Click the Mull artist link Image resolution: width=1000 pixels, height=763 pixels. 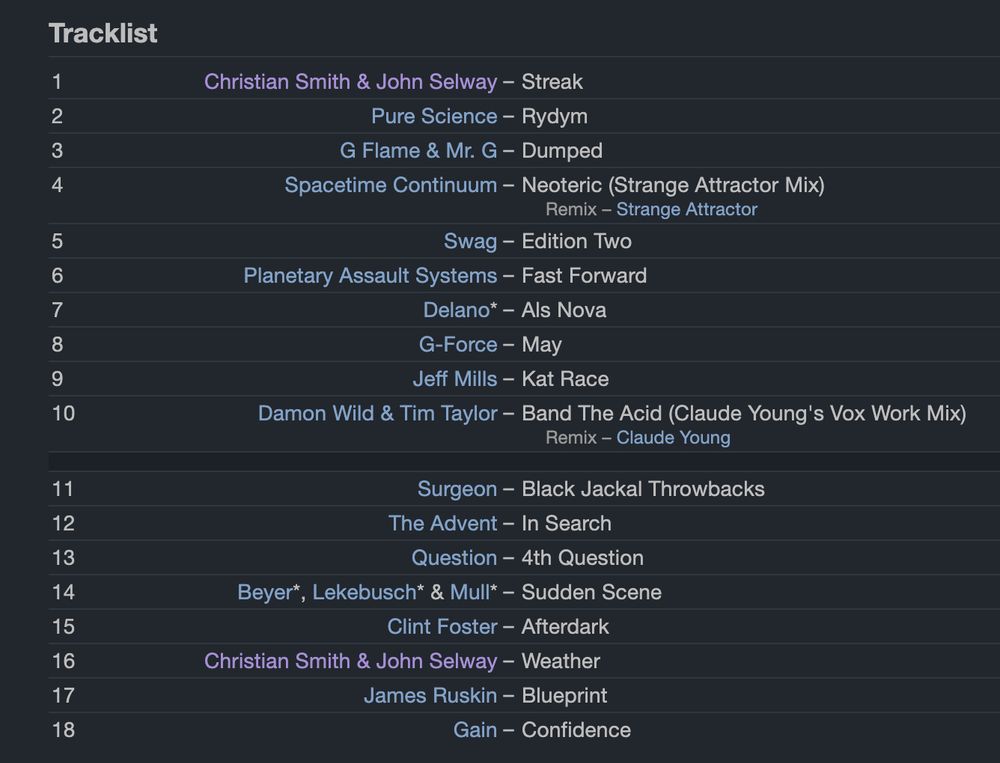[469, 592]
